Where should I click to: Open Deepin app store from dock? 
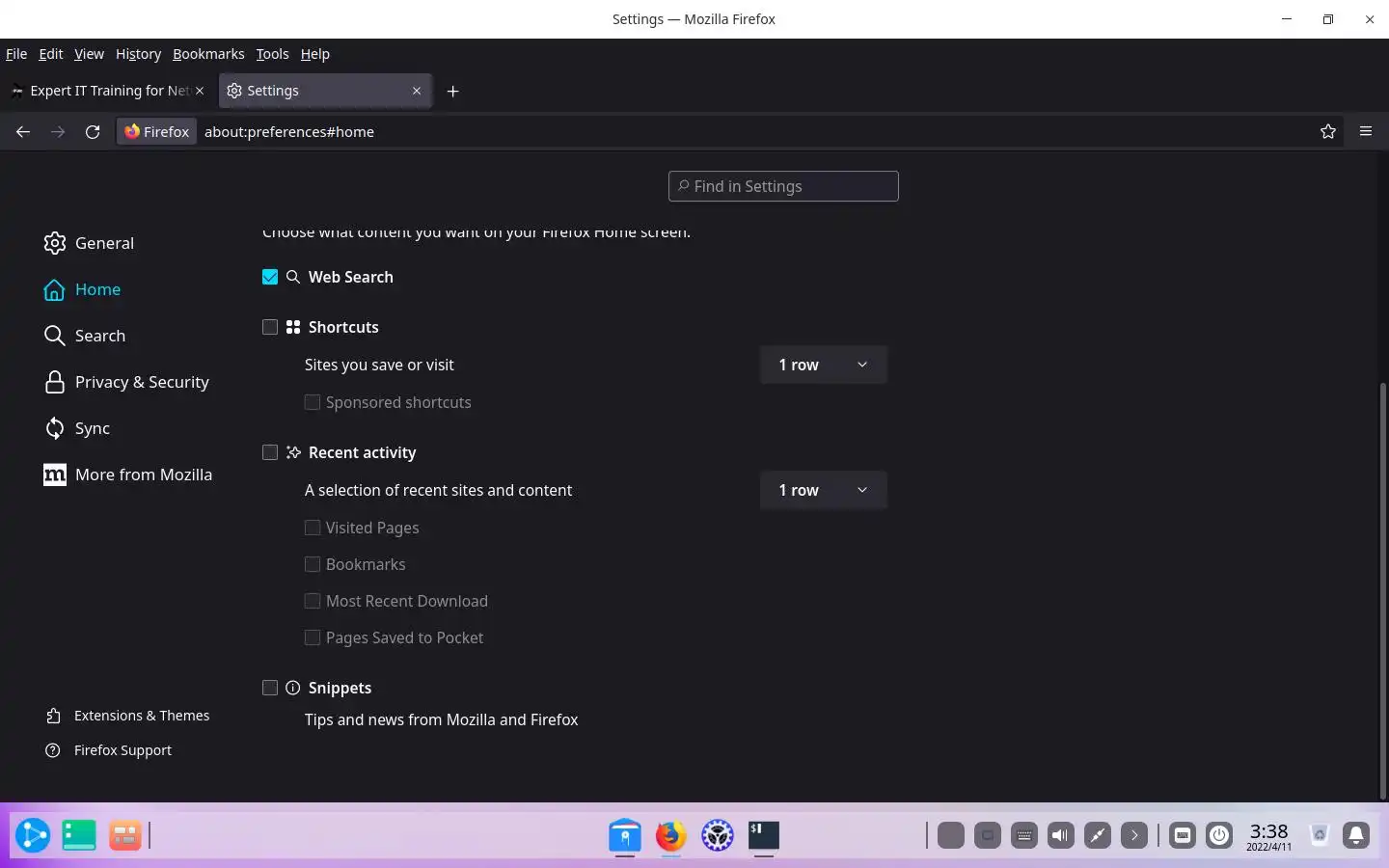625,835
